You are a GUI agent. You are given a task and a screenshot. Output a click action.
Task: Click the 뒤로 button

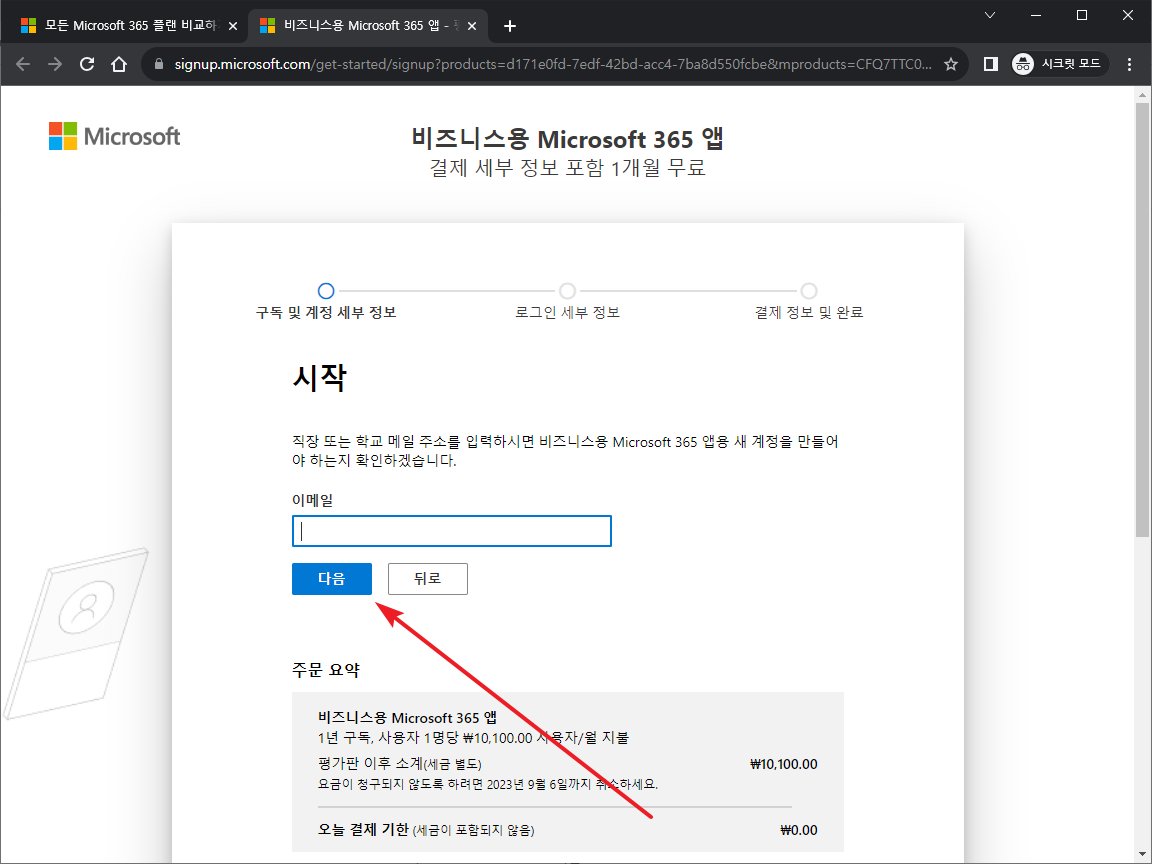pos(428,579)
